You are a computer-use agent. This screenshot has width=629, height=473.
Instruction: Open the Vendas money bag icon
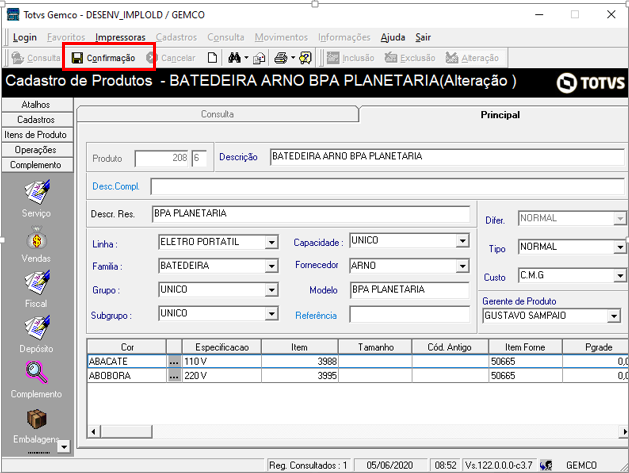pyautogui.click(x=37, y=238)
